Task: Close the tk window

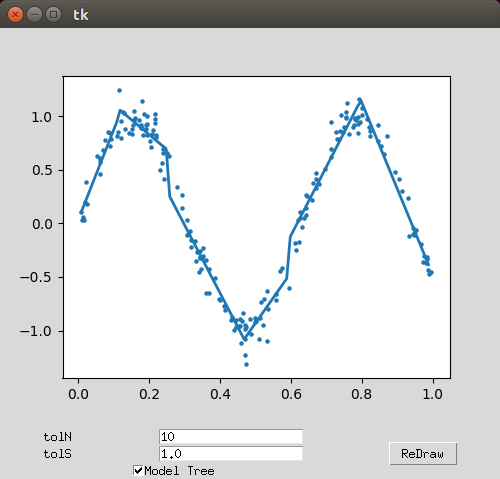Action: point(15,15)
